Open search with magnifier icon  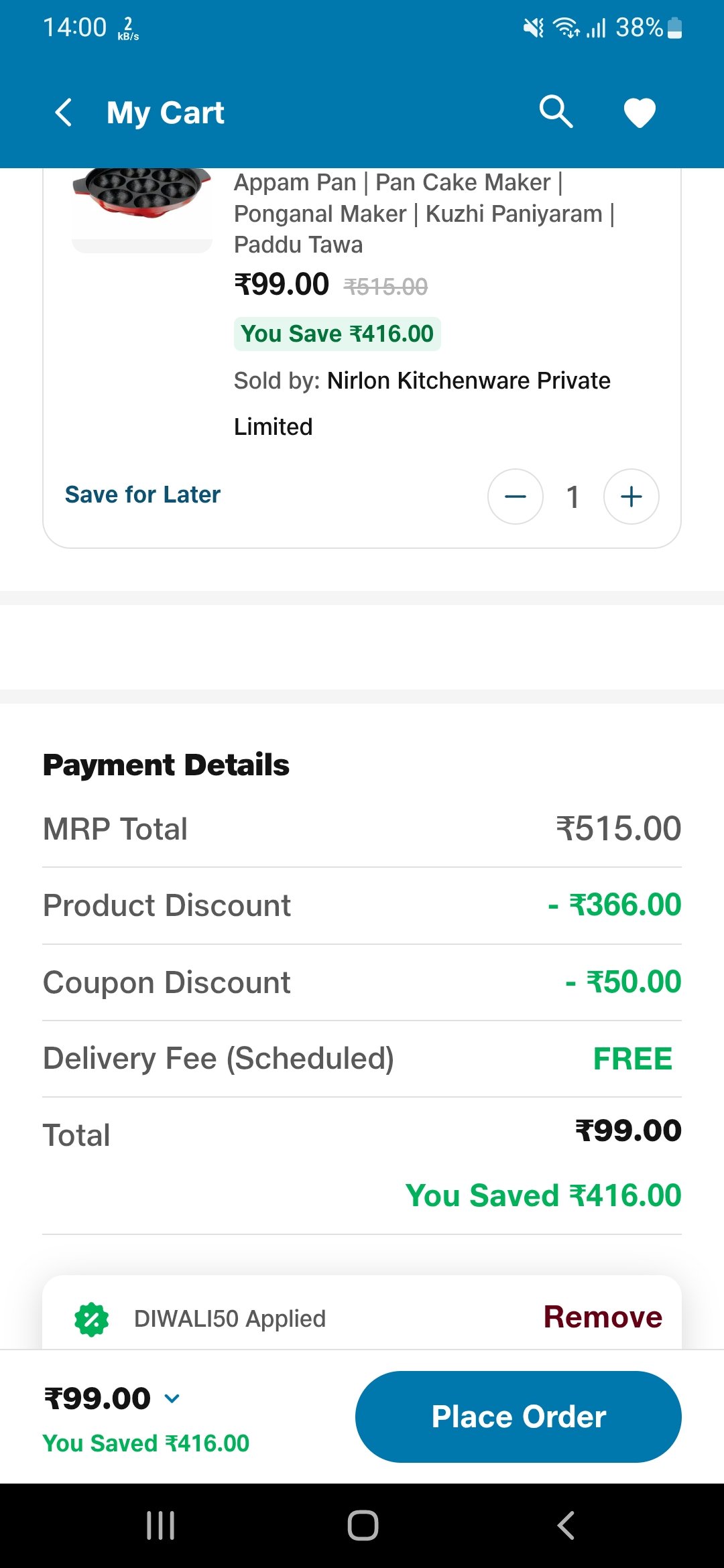coord(556,111)
